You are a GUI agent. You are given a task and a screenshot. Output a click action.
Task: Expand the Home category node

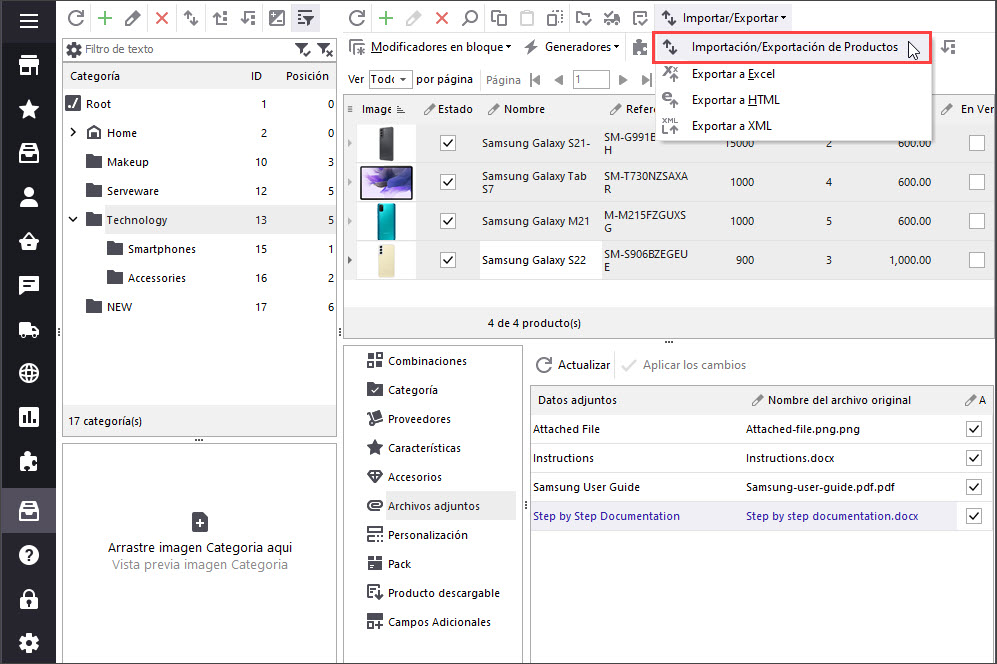click(73, 132)
